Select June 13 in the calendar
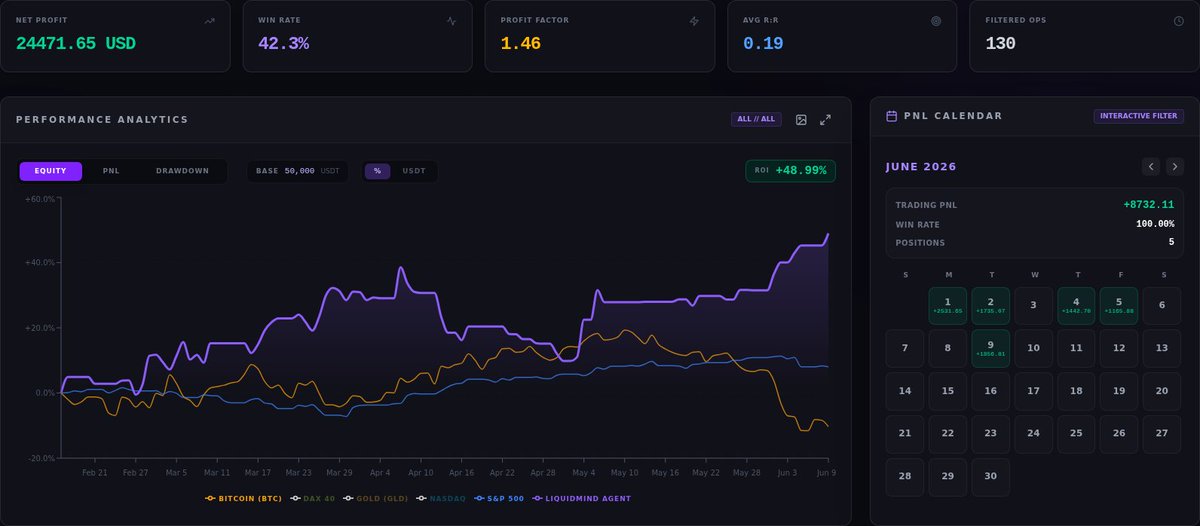 (1162, 348)
